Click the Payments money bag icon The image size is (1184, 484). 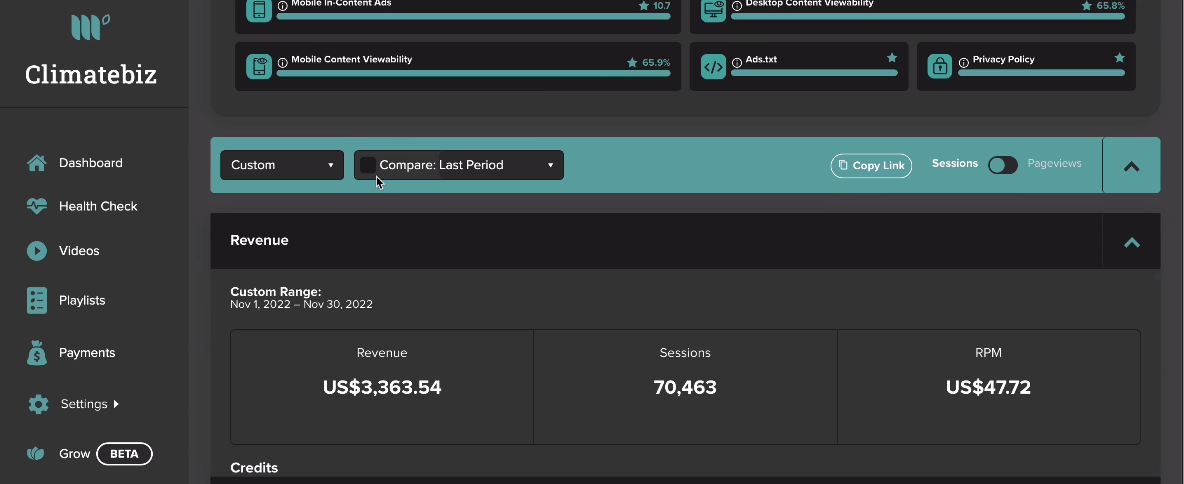coord(37,353)
